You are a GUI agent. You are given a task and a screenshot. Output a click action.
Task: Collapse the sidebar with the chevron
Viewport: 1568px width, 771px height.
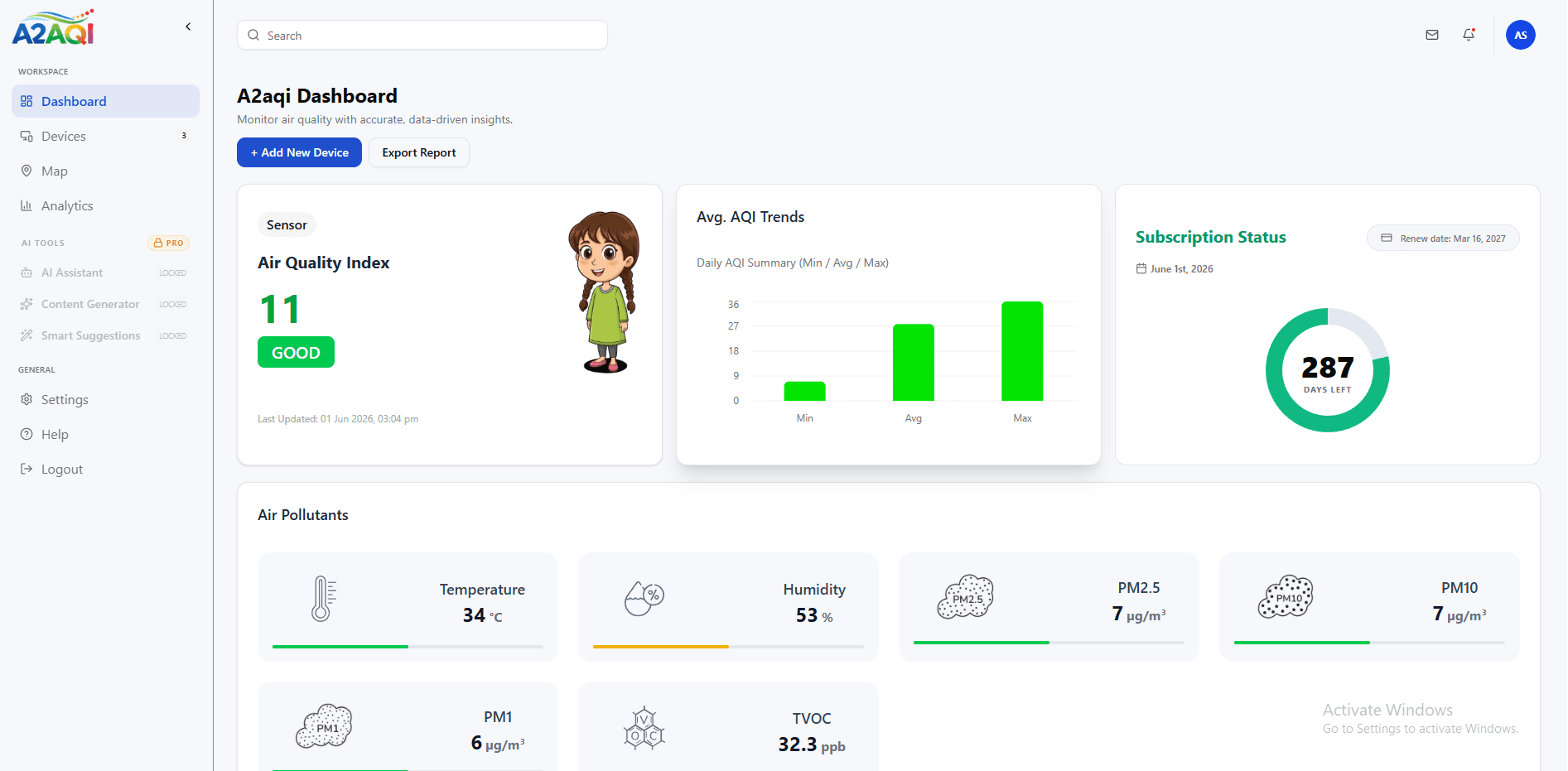click(x=188, y=27)
